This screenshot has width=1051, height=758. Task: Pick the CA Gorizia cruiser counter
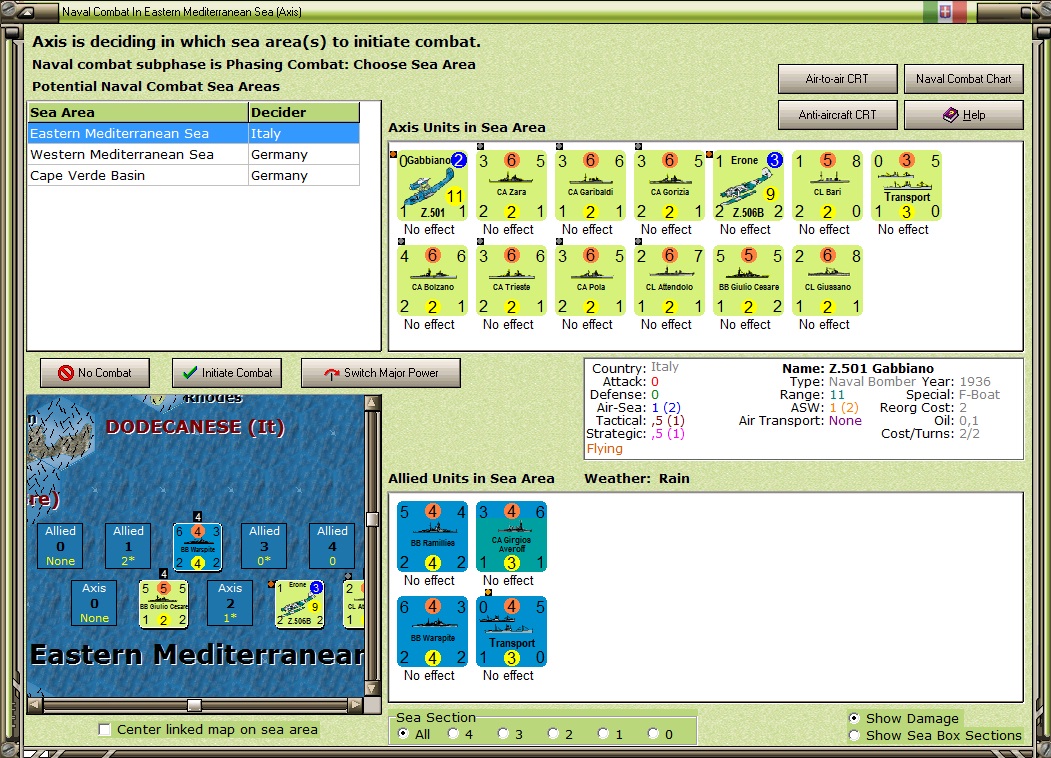(670, 186)
